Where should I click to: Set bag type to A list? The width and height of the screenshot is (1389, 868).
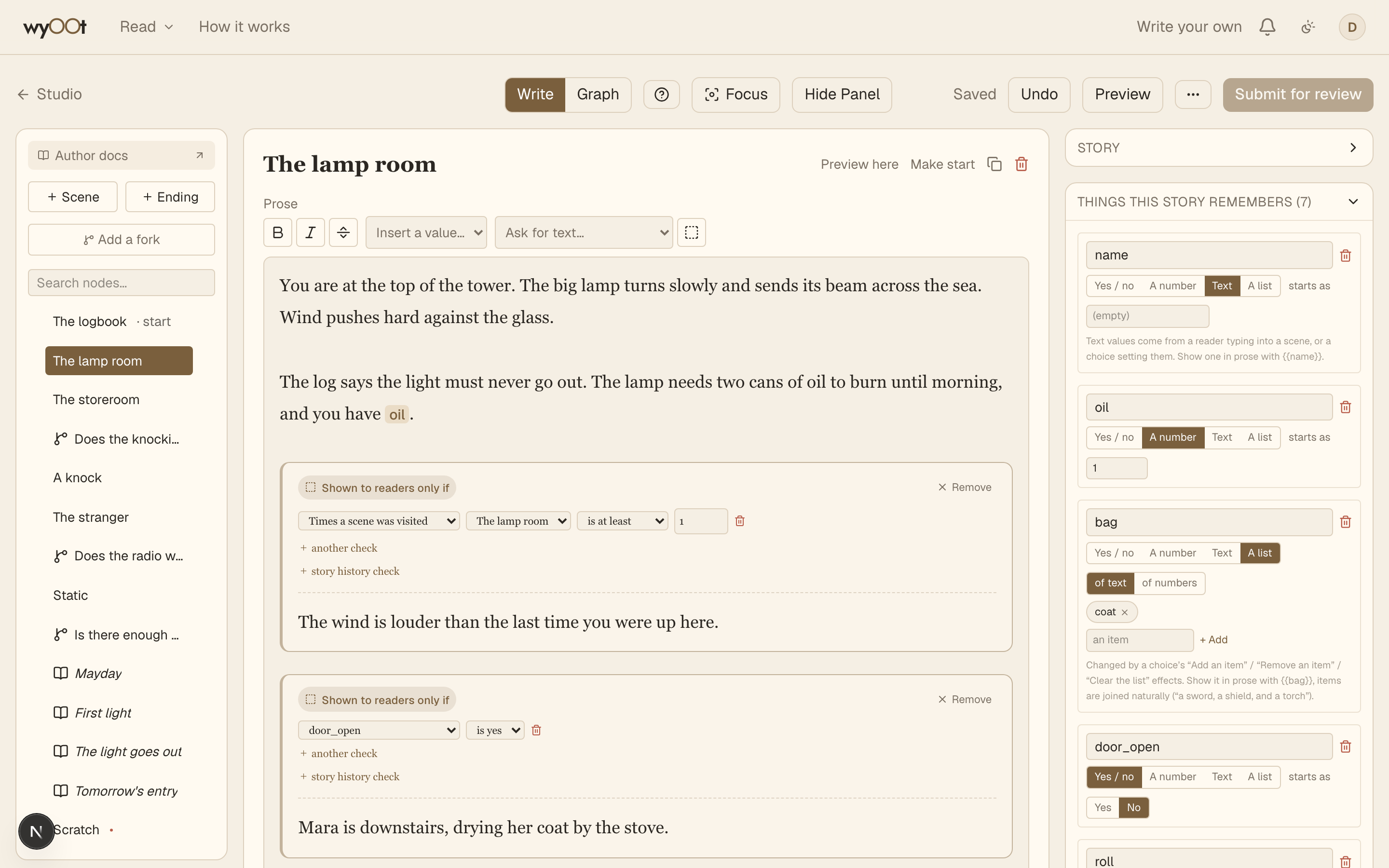click(1259, 553)
